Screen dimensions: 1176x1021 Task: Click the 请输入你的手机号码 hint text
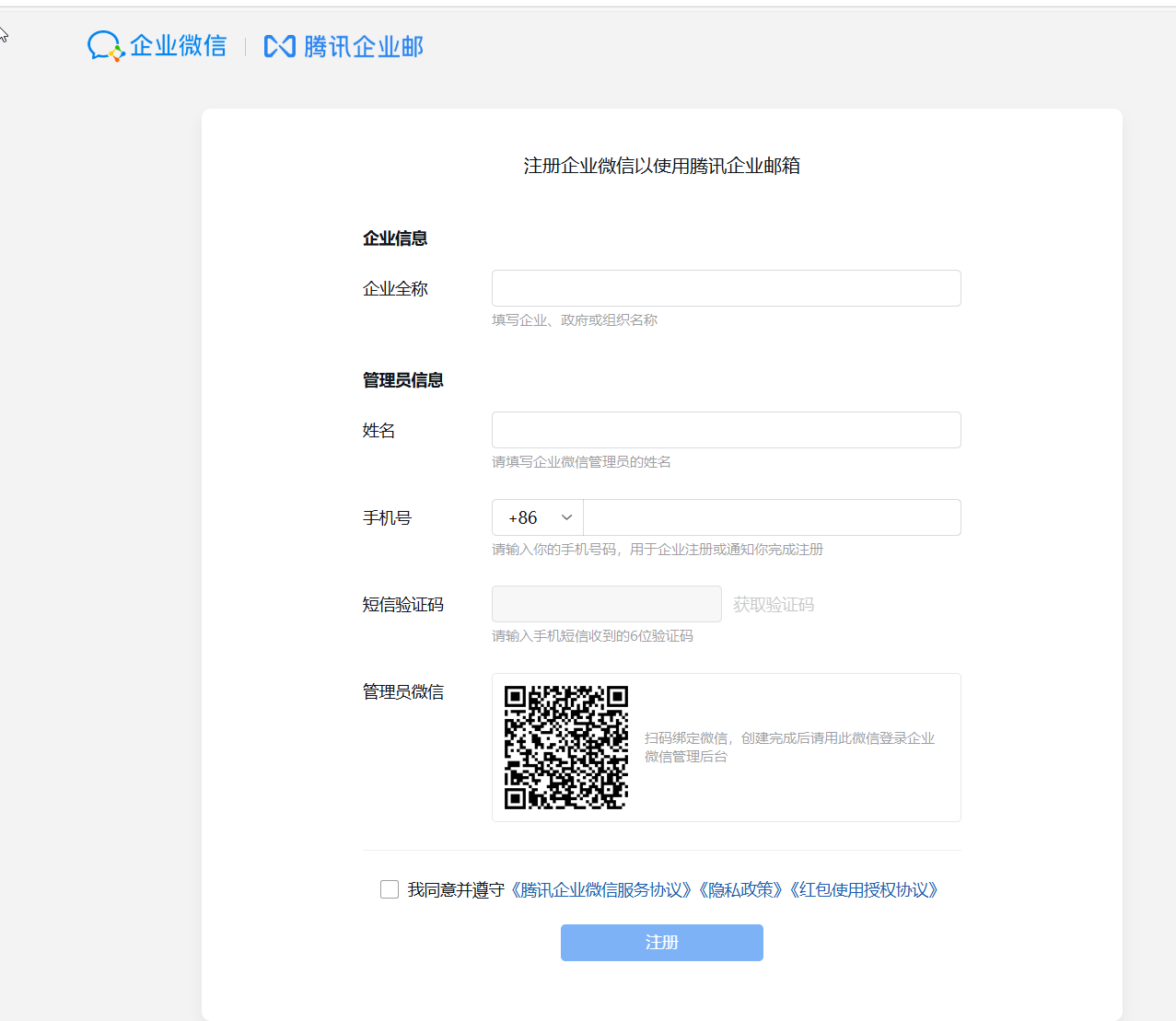click(658, 550)
